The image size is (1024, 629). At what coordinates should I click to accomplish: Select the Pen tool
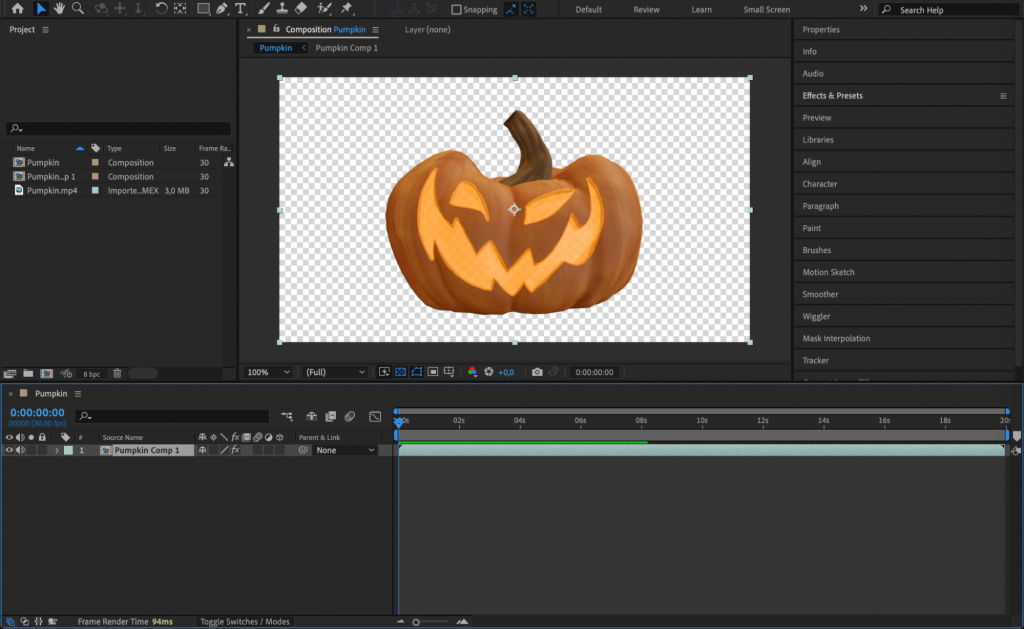point(221,9)
